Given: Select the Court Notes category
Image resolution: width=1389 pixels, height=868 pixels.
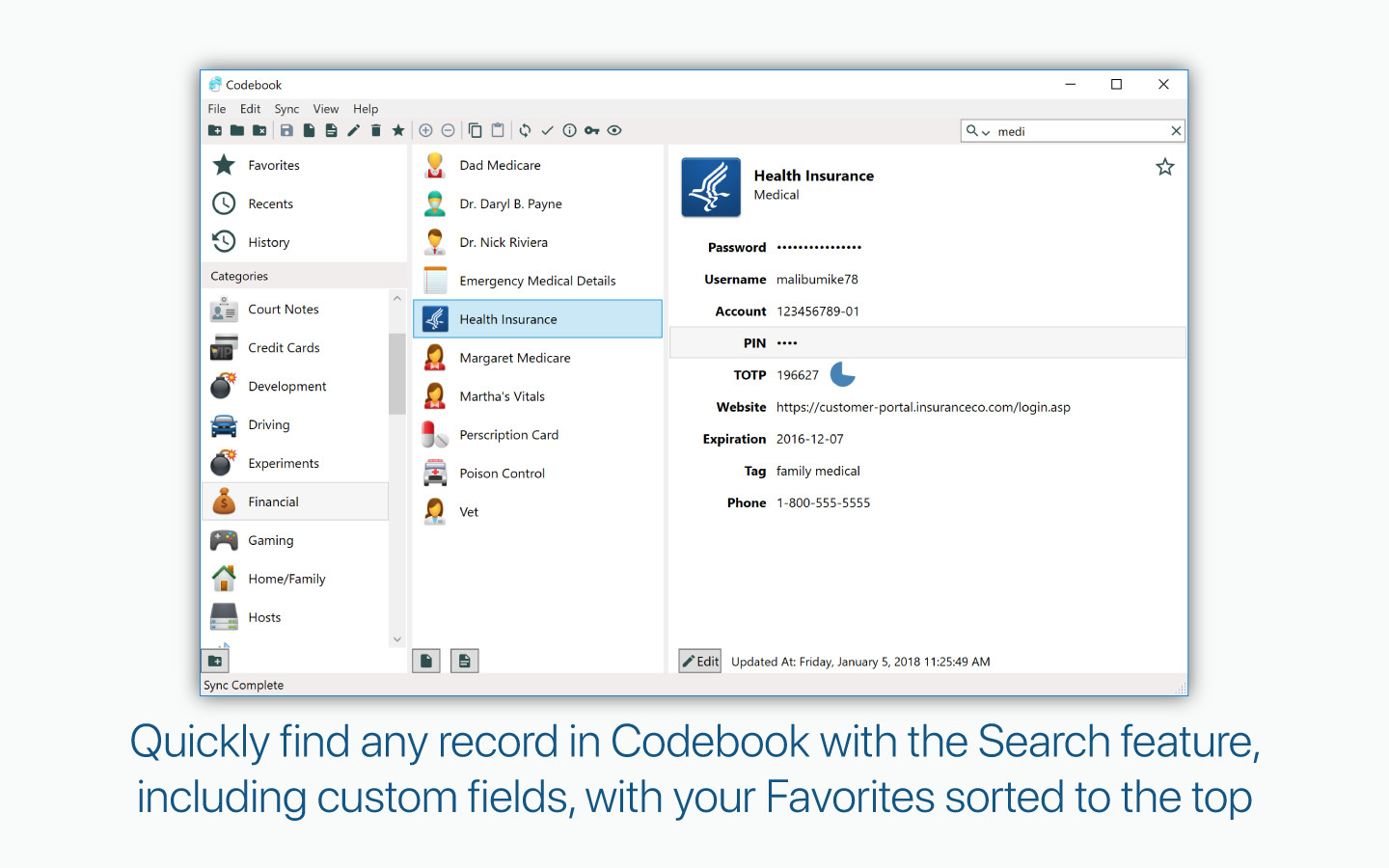Looking at the screenshot, I should point(295,309).
